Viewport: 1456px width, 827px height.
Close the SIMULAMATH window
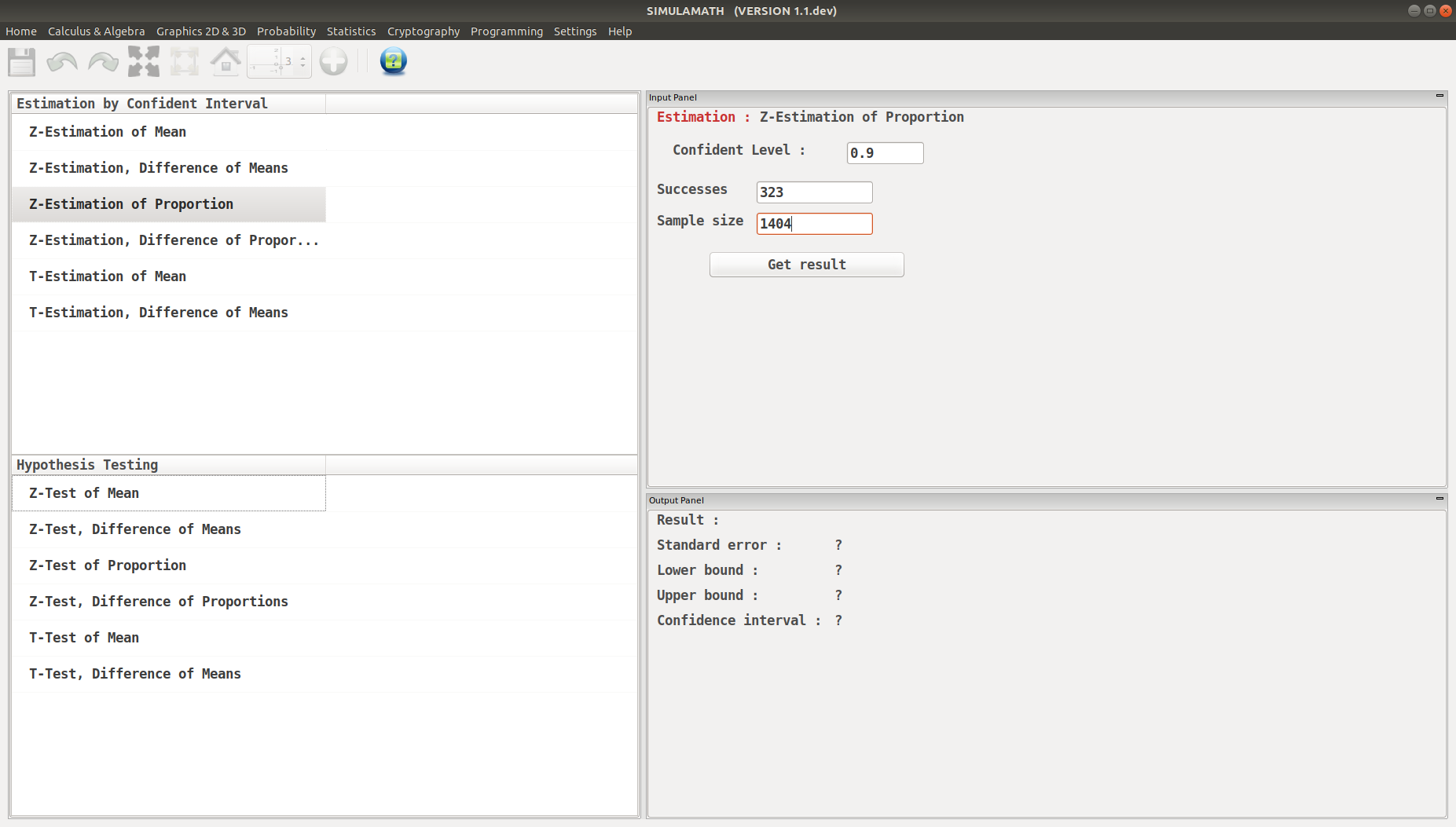1445,11
